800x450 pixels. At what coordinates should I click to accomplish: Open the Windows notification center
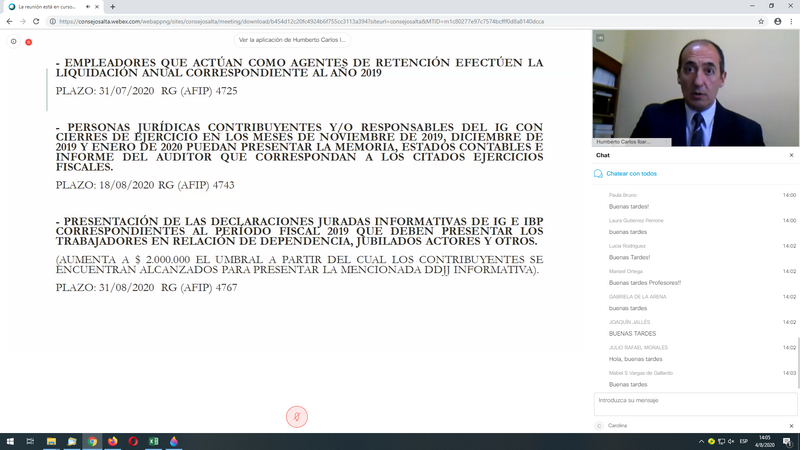tap(788, 441)
